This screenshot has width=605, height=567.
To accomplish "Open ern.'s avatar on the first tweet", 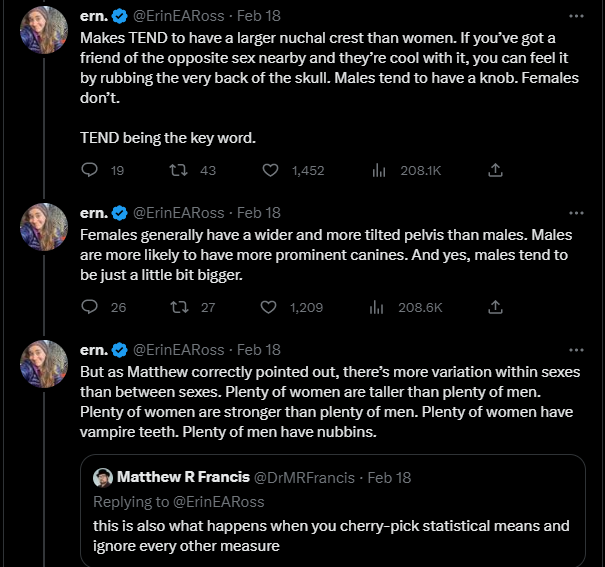I will (44, 30).
